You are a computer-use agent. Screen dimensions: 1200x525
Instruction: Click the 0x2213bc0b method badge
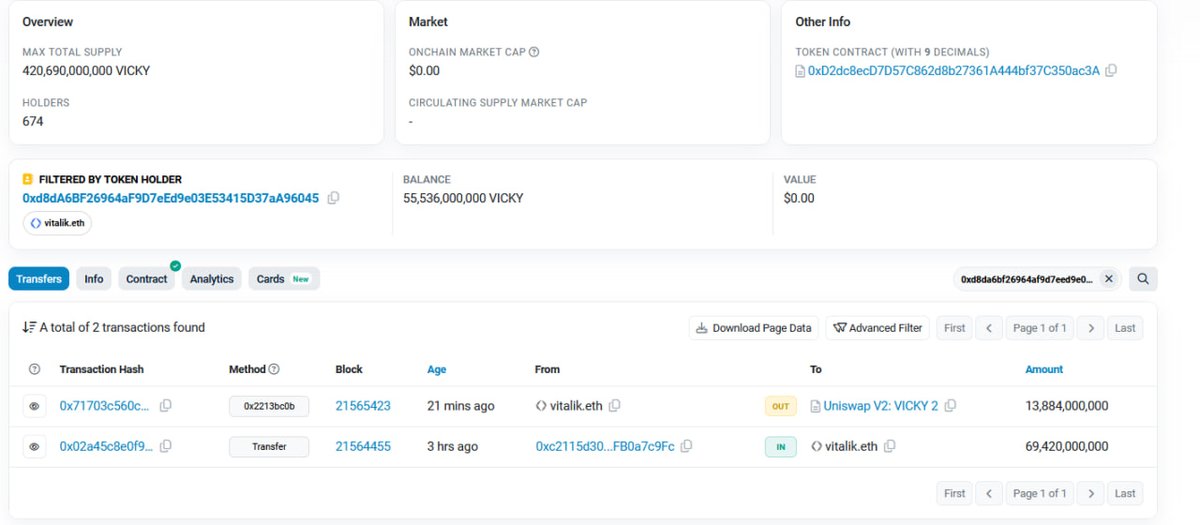(269, 406)
